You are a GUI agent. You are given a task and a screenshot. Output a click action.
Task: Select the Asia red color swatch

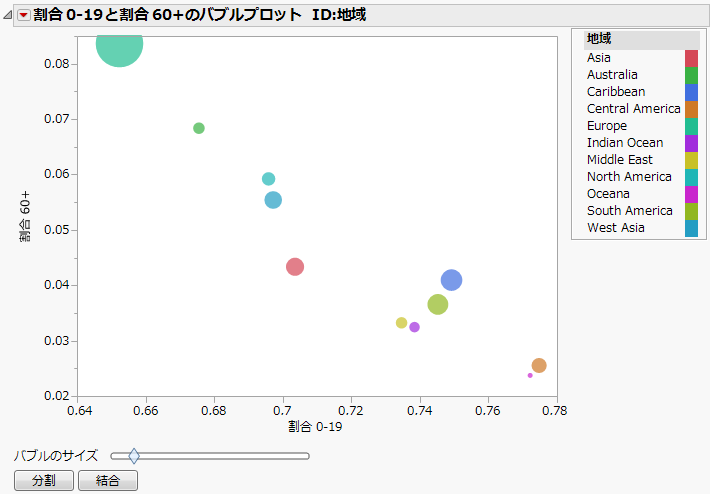tap(691, 58)
